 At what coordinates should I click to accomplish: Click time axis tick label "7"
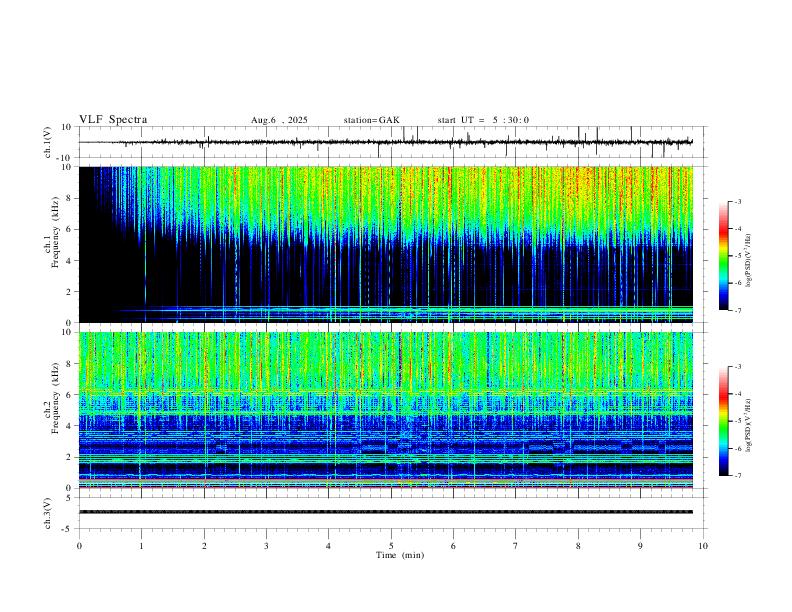click(x=516, y=546)
